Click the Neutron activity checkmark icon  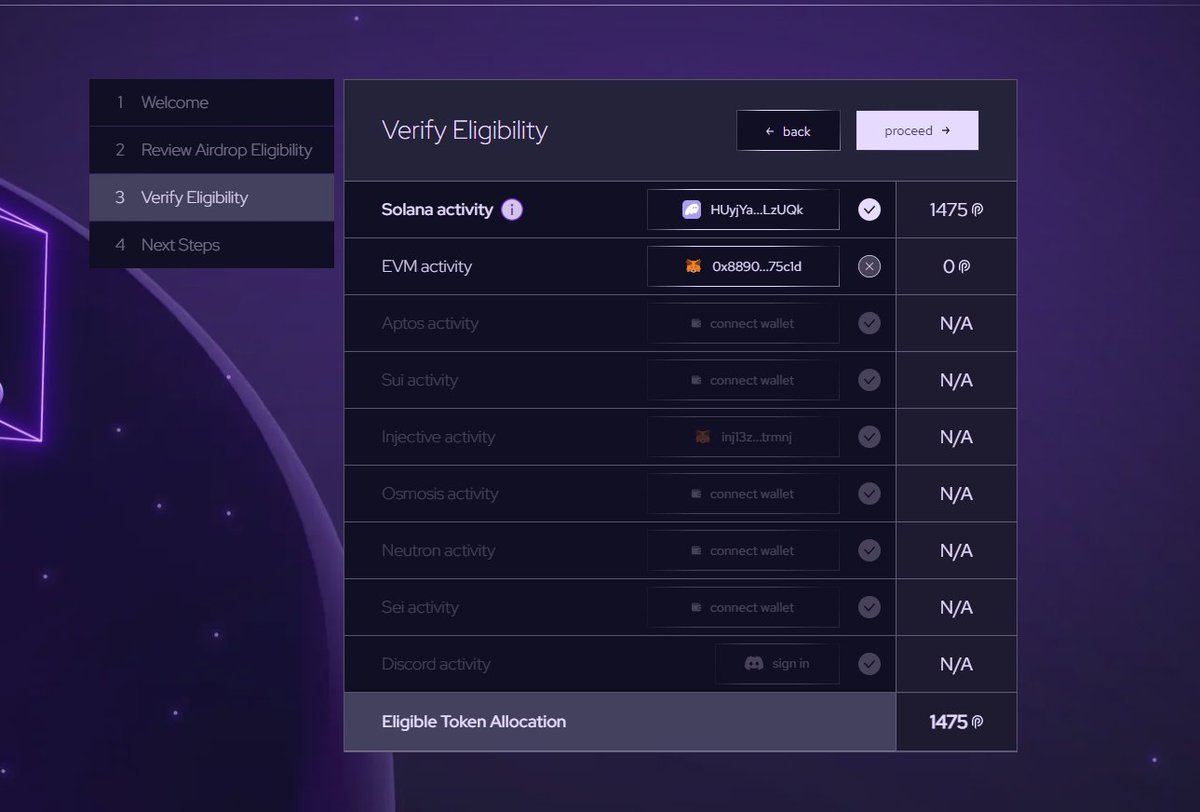point(869,550)
